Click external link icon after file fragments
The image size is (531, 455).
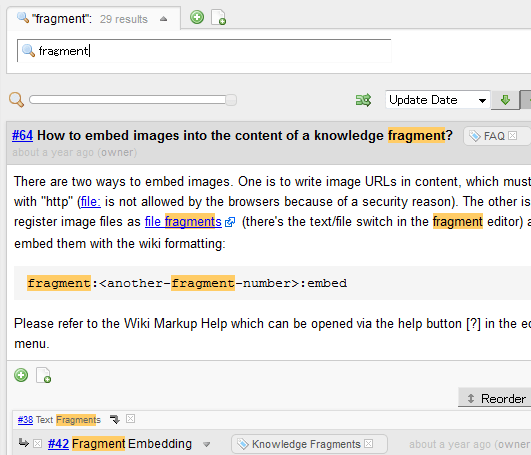pyautogui.click(x=230, y=222)
